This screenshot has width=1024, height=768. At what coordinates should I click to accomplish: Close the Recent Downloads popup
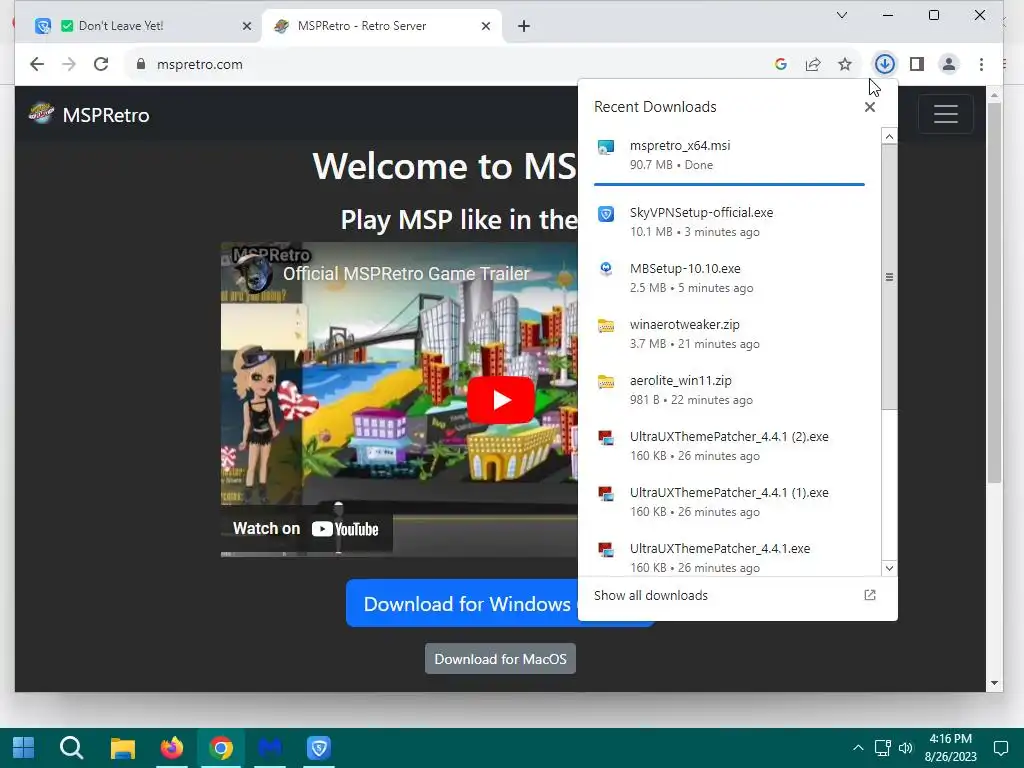(x=869, y=107)
